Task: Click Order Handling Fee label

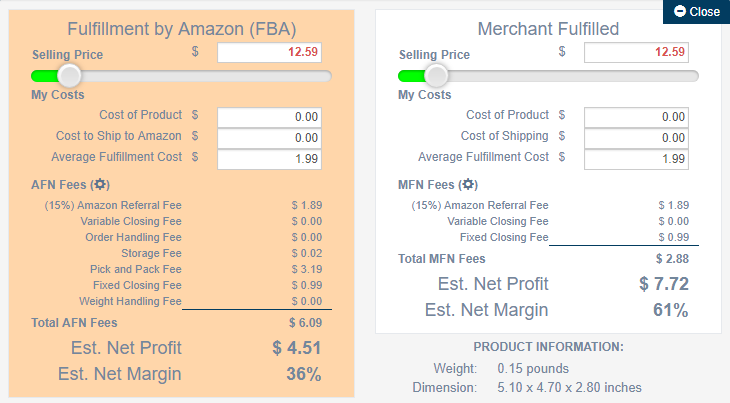Action: [133, 237]
